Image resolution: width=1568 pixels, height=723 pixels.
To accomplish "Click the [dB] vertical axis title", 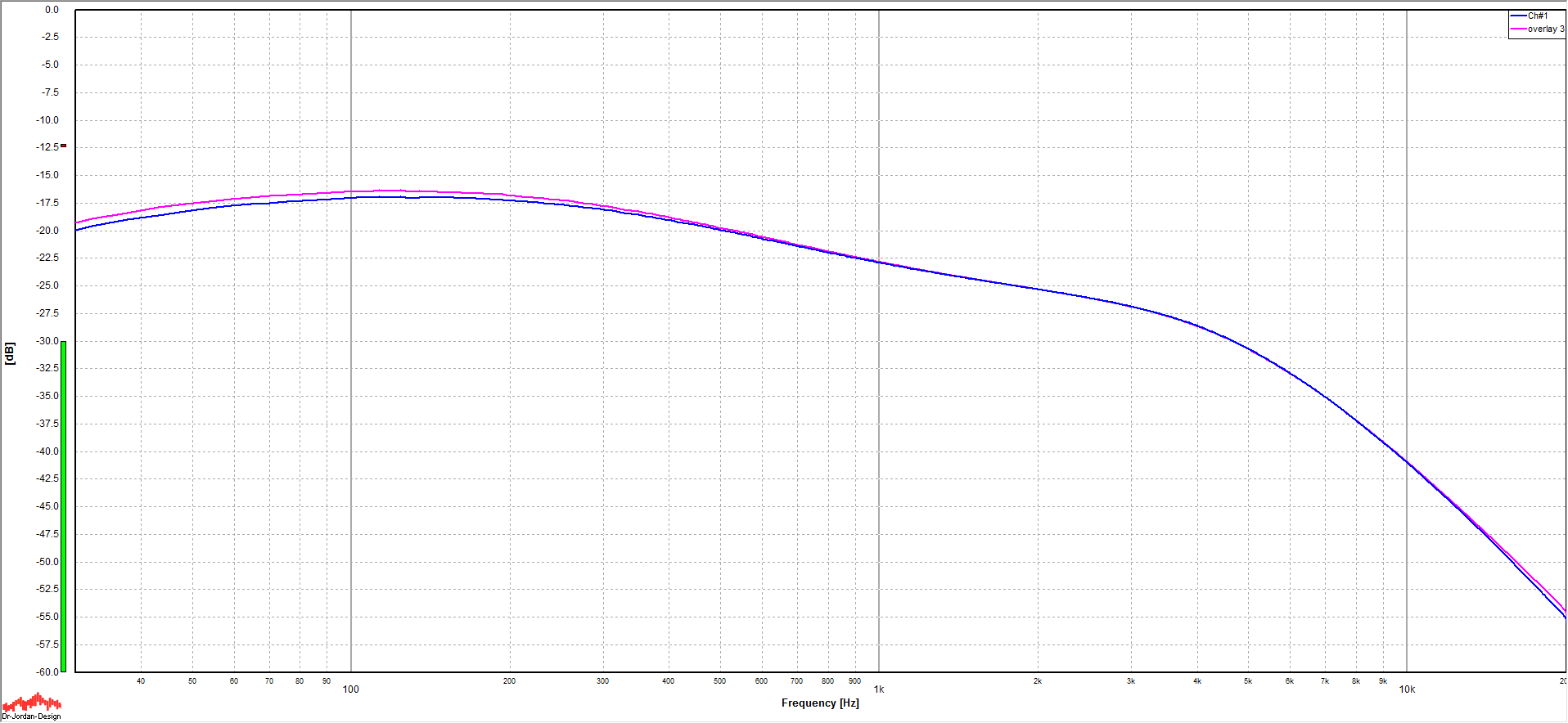I will 10,353.
